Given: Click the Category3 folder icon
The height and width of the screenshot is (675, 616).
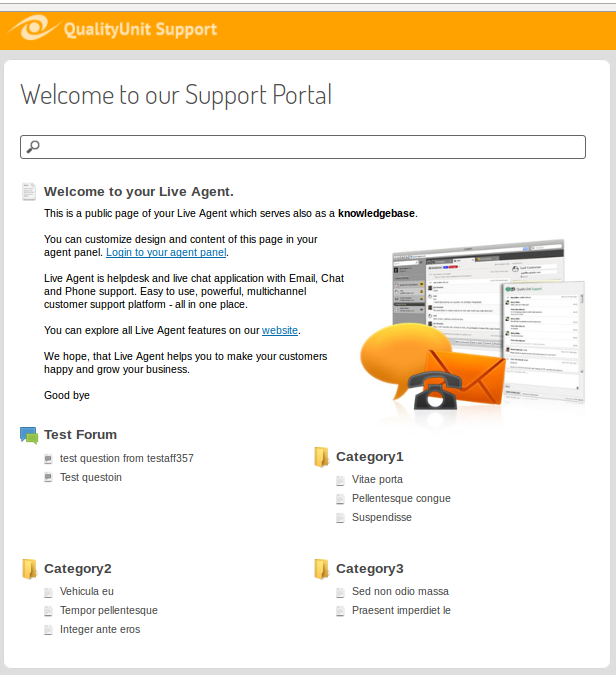Looking at the screenshot, I should click(x=321, y=569).
